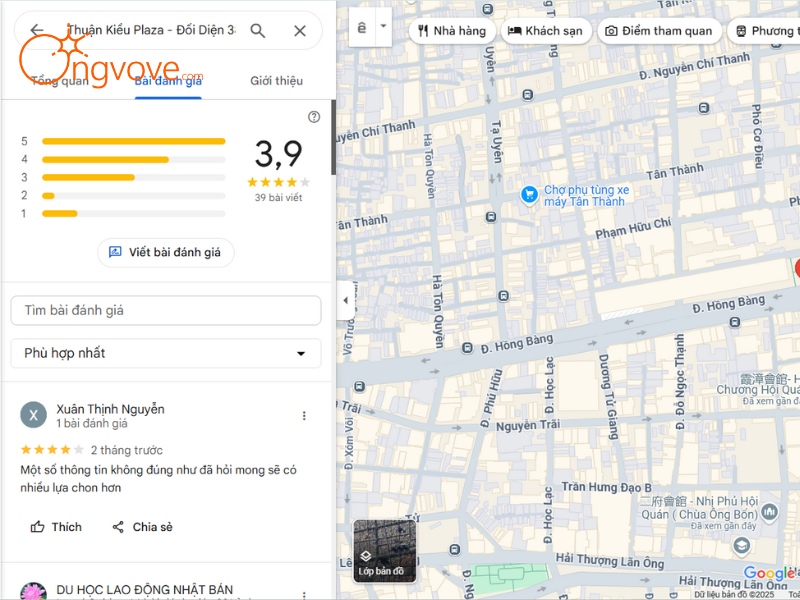
Task: Click the 'Đ. Đỗ Ngọc Thạnh' street label
Action: [680, 382]
